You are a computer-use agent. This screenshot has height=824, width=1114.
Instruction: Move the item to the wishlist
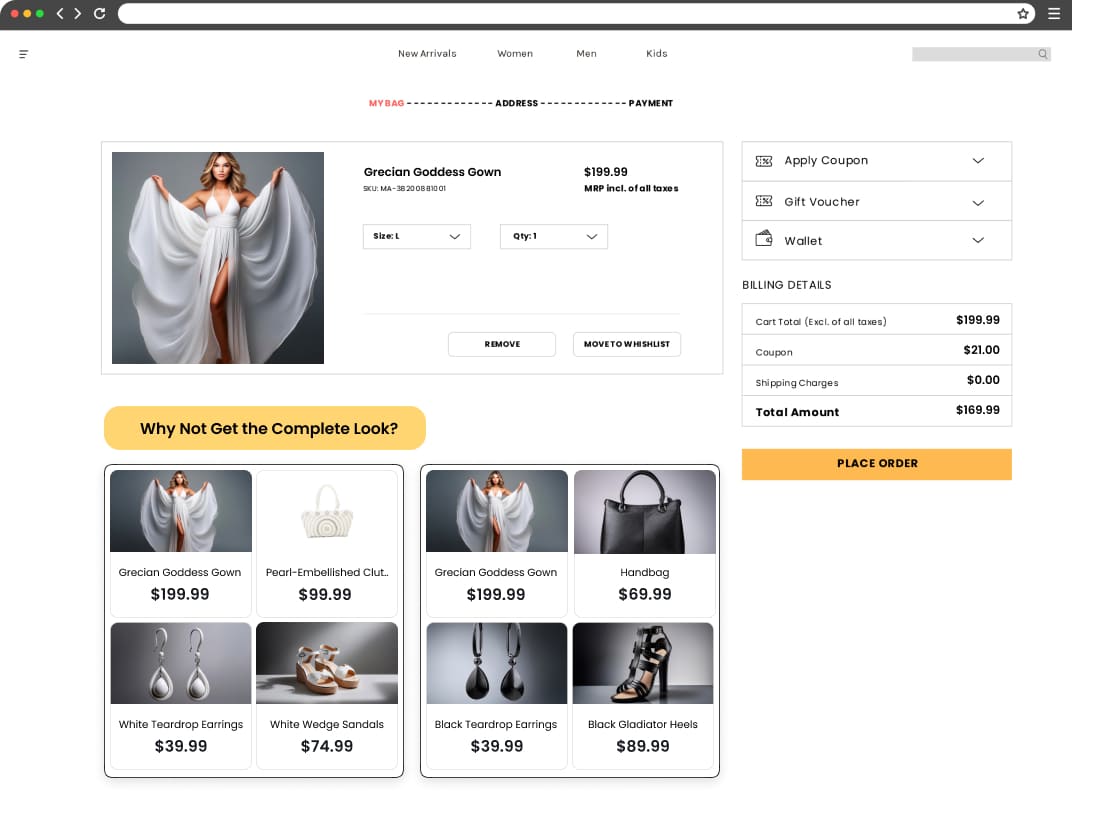click(627, 344)
